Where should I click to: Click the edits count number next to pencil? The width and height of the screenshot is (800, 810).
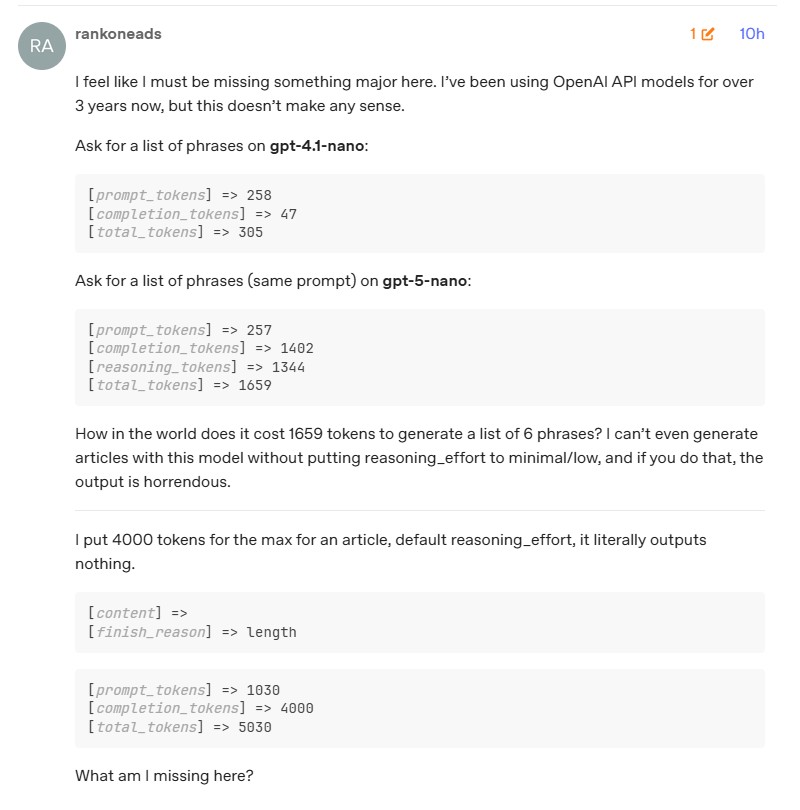(692, 33)
